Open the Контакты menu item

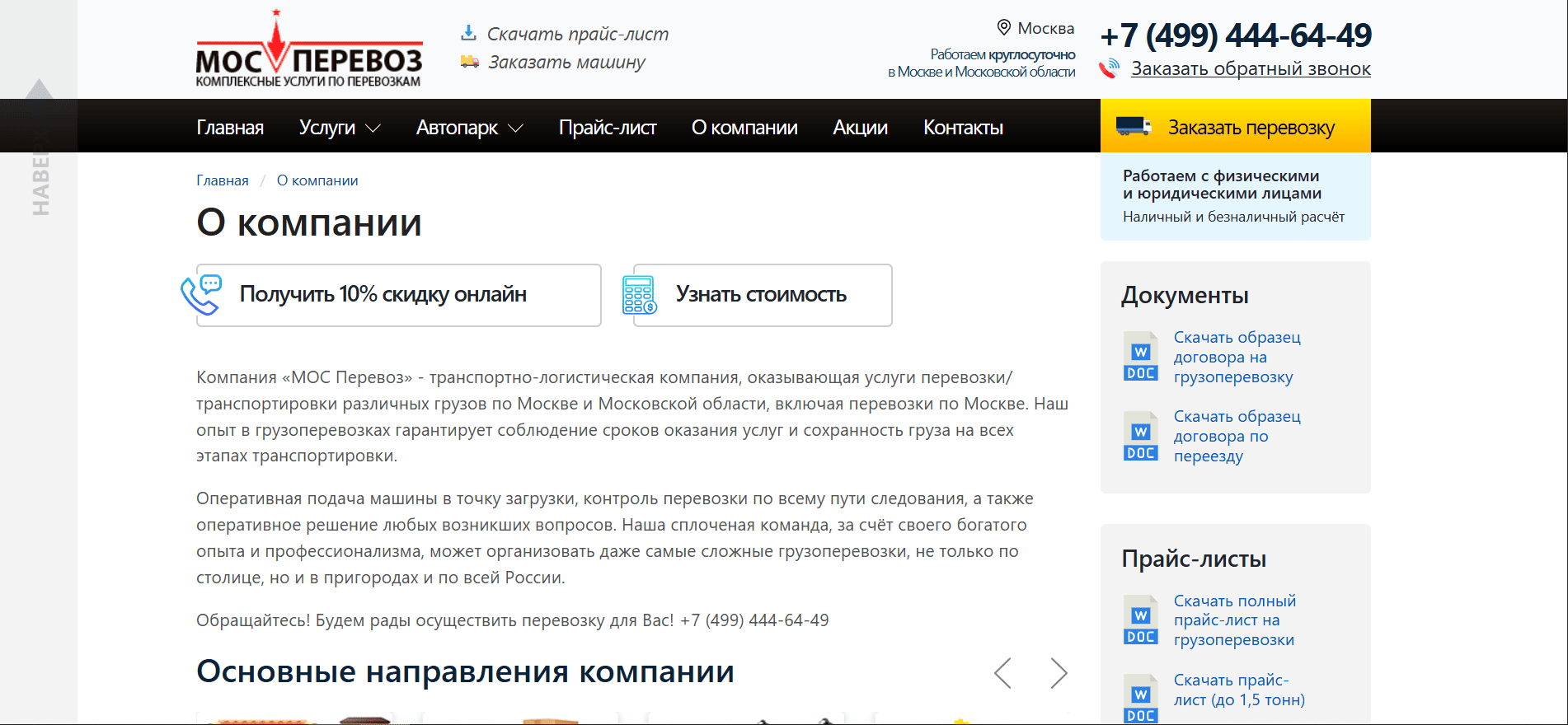click(962, 128)
